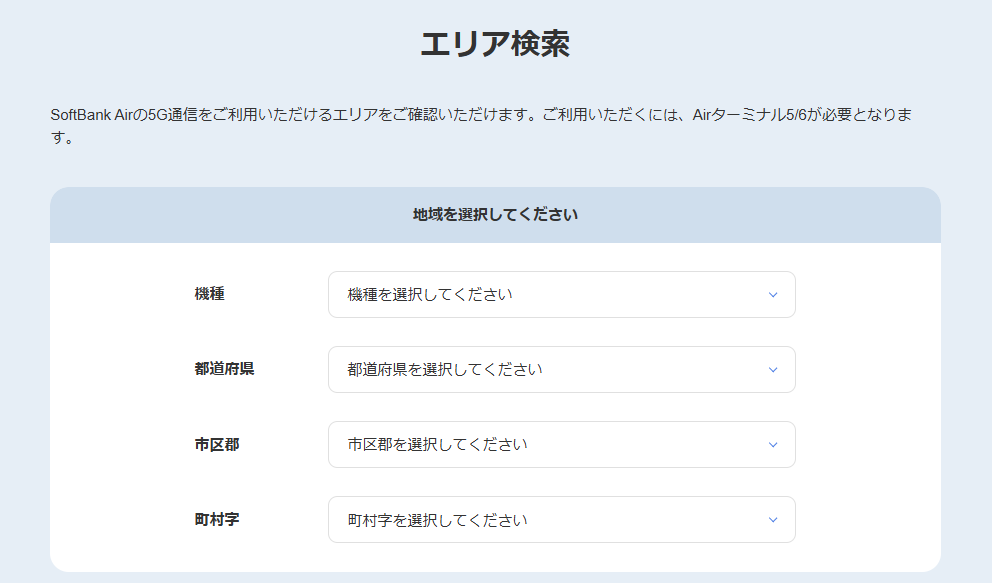The height and width of the screenshot is (583, 992).
Task: Click the chevron arrow in the 町村字 field
Action: 772,520
